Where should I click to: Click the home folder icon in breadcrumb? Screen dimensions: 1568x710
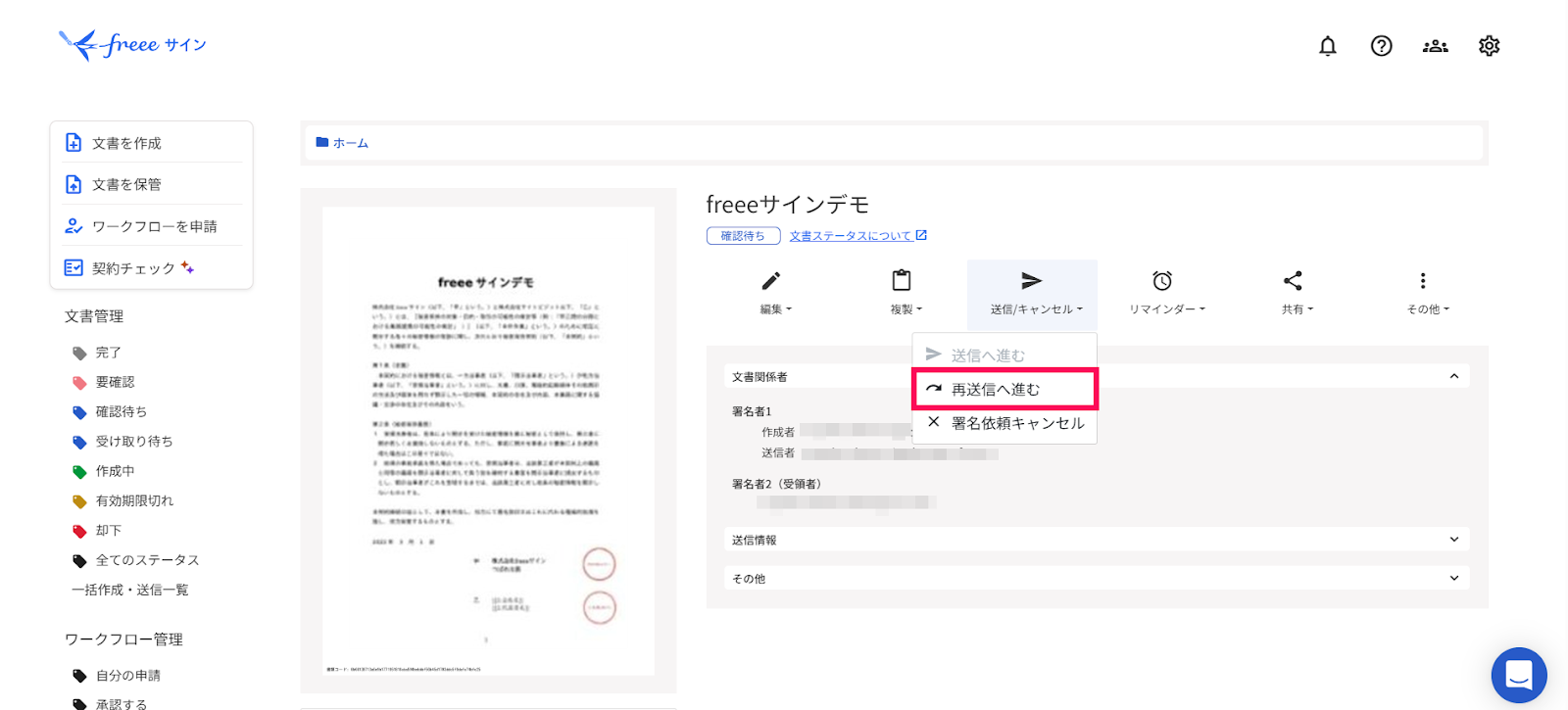click(322, 142)
